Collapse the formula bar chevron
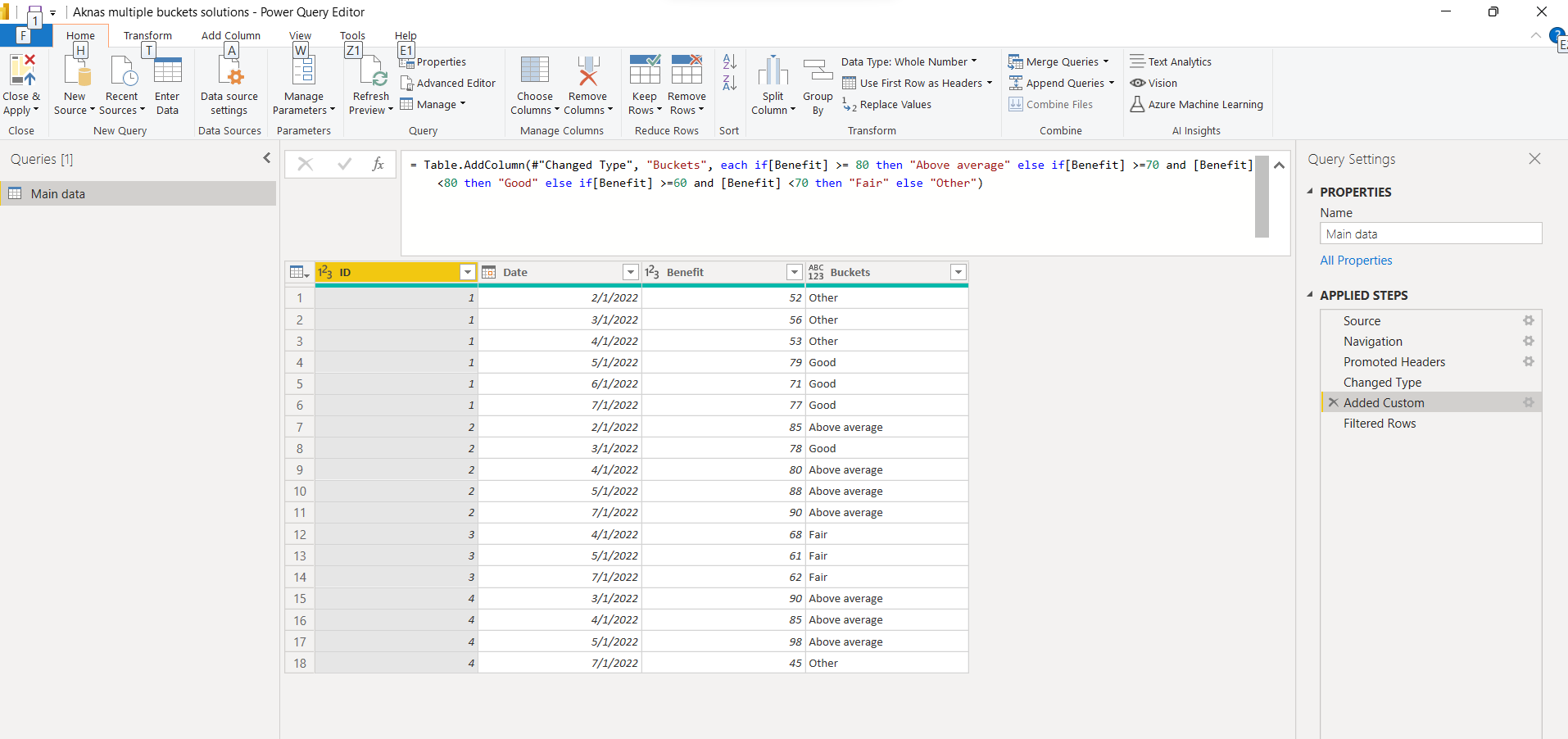 (x=1279, y=165)
